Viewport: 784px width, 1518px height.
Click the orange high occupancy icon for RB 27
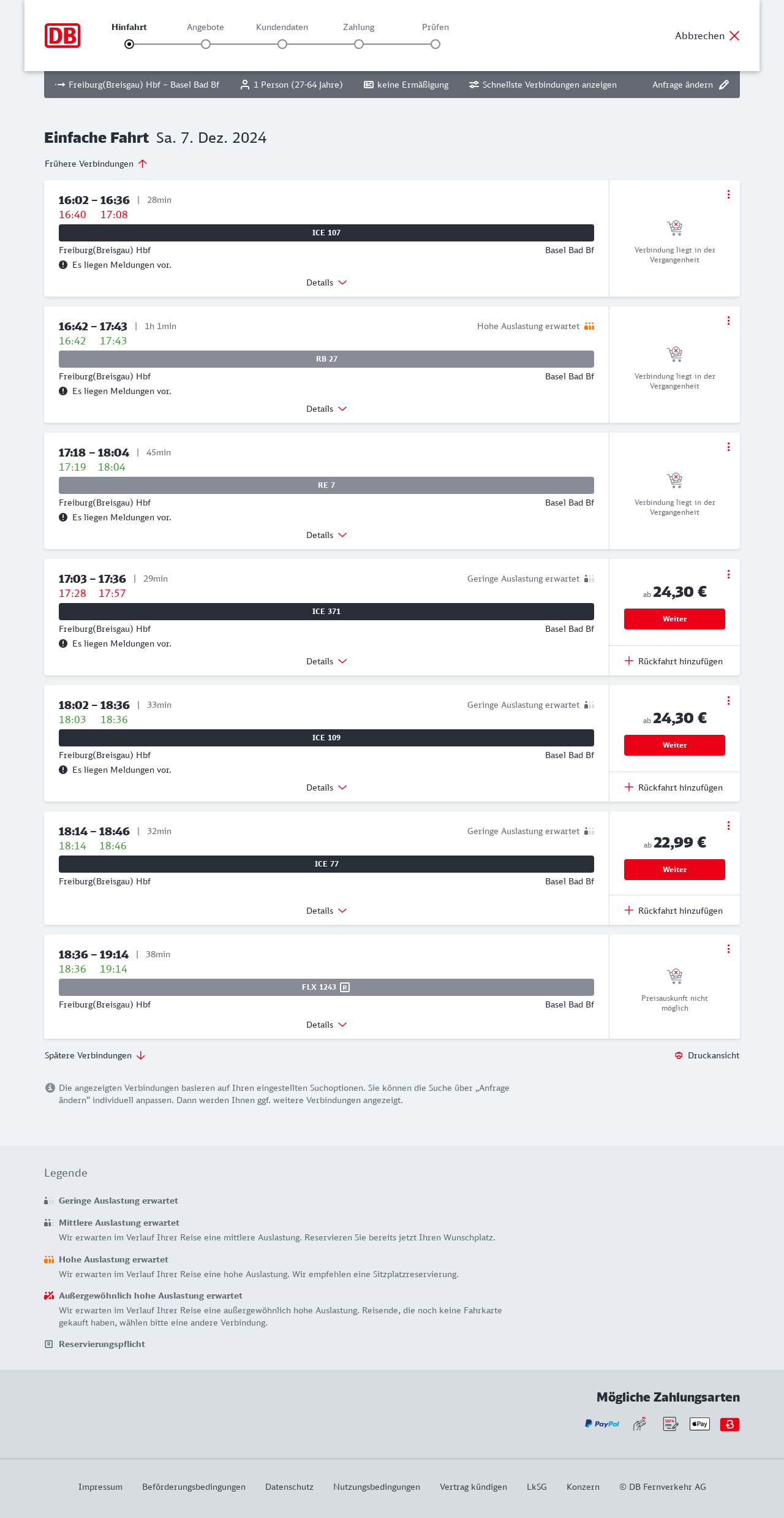coord(589,326)
